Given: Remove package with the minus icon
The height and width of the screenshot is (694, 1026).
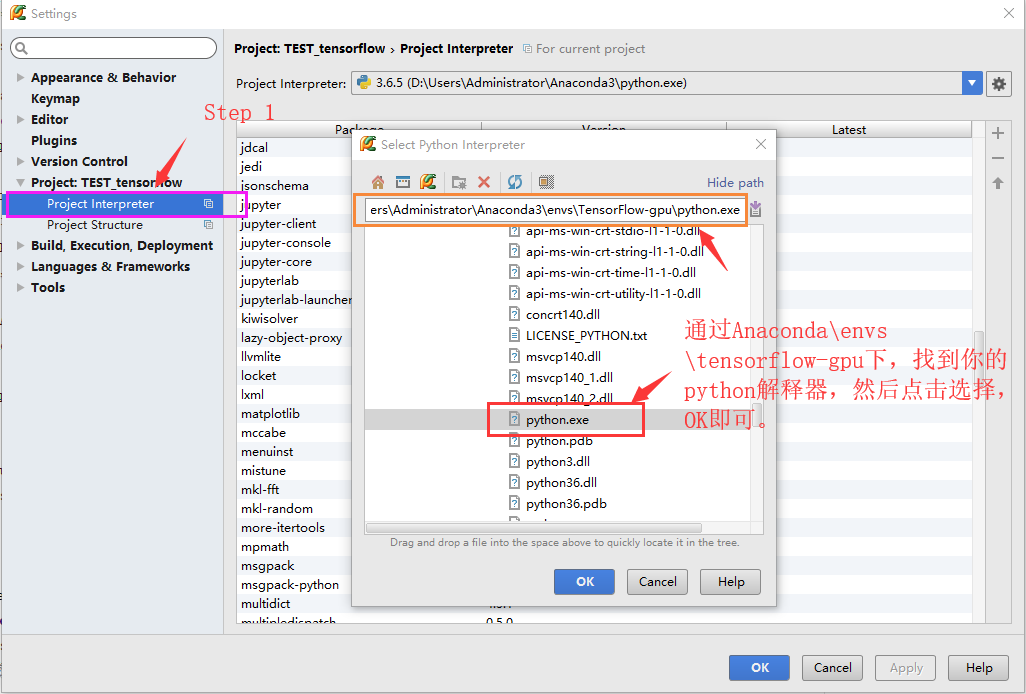Looking at the screenshot, I should [998, 158].
